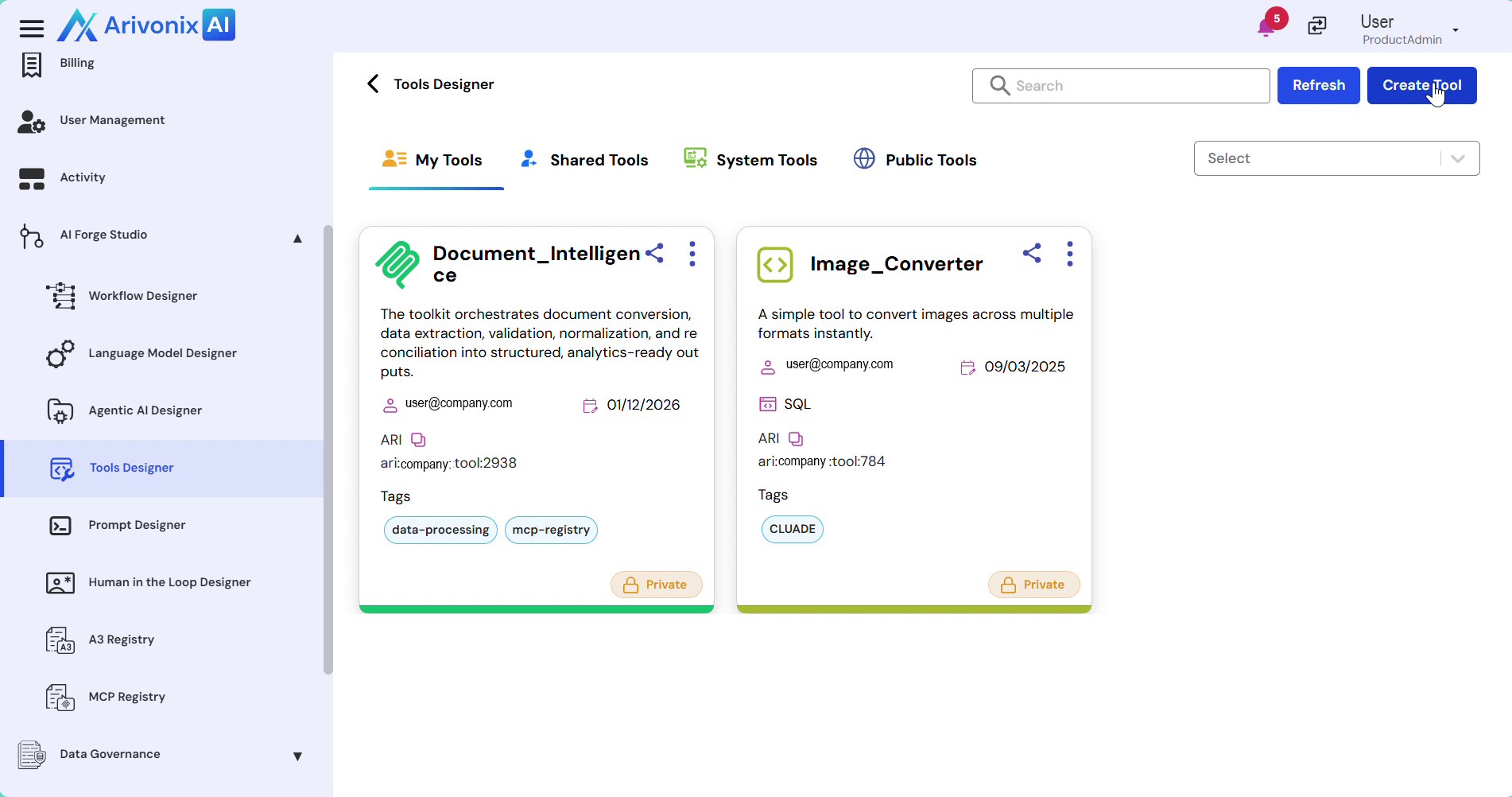
Task: Switch to the Shared Tools tab
Action: (584, 160)
